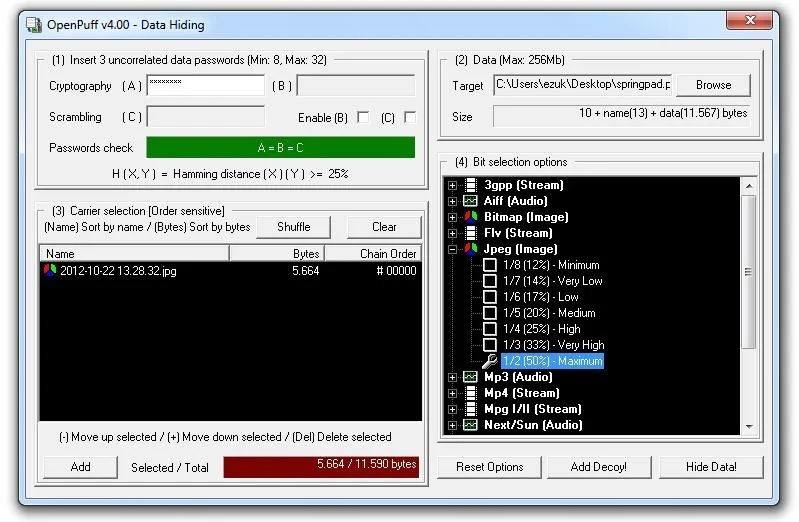Enable password (C) checkbox

tap(410, 117)
